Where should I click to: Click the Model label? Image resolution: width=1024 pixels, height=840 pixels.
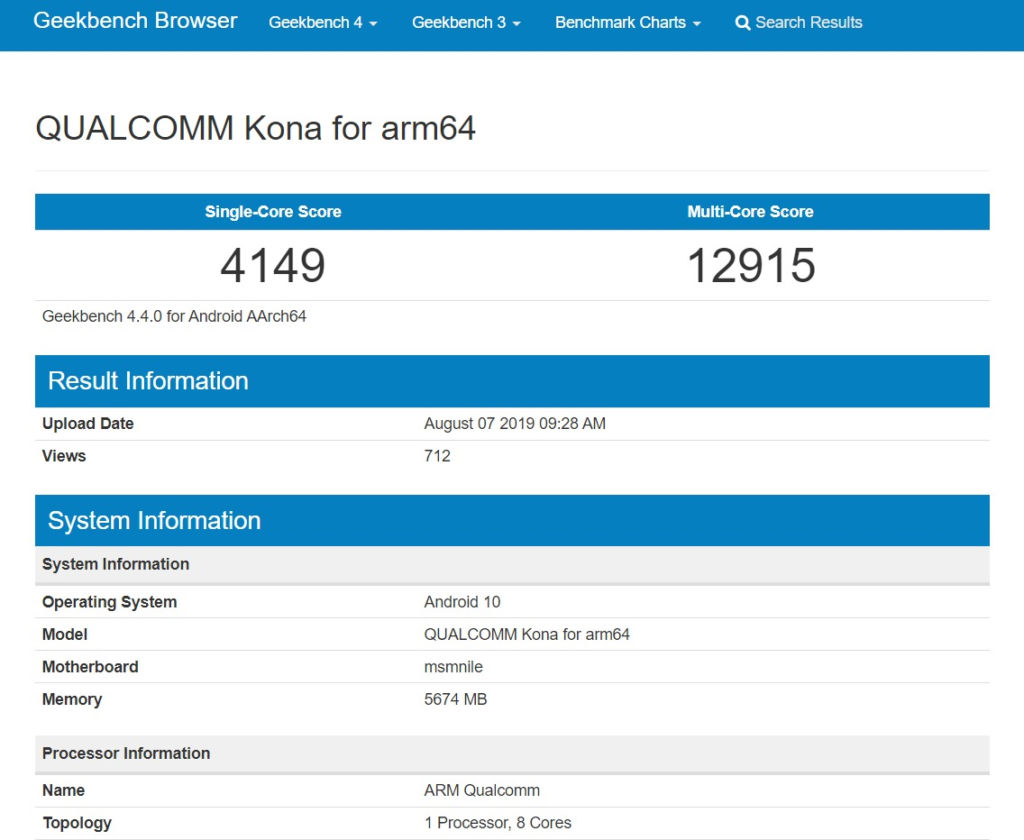(x=65, y=634)
